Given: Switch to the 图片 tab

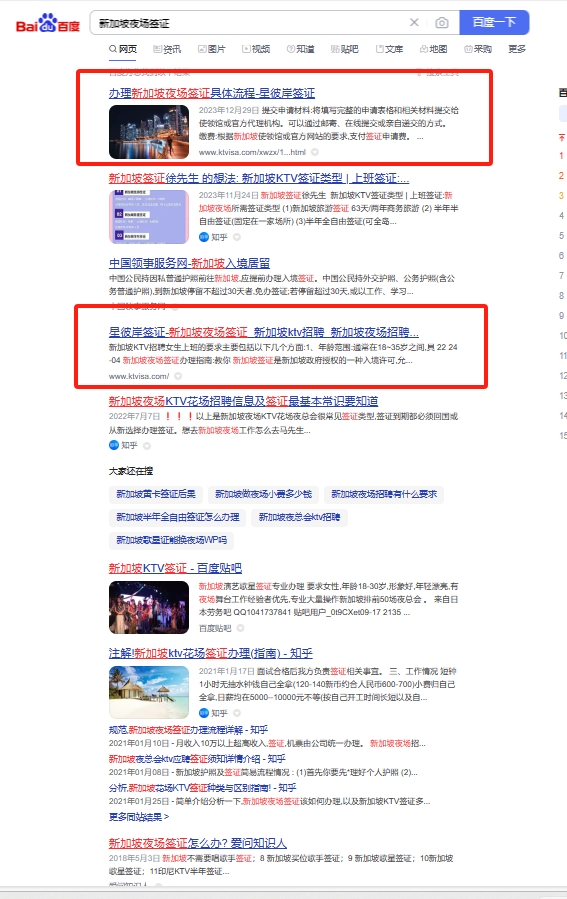Looking at the screenshot, I should [x=212, y=49].
